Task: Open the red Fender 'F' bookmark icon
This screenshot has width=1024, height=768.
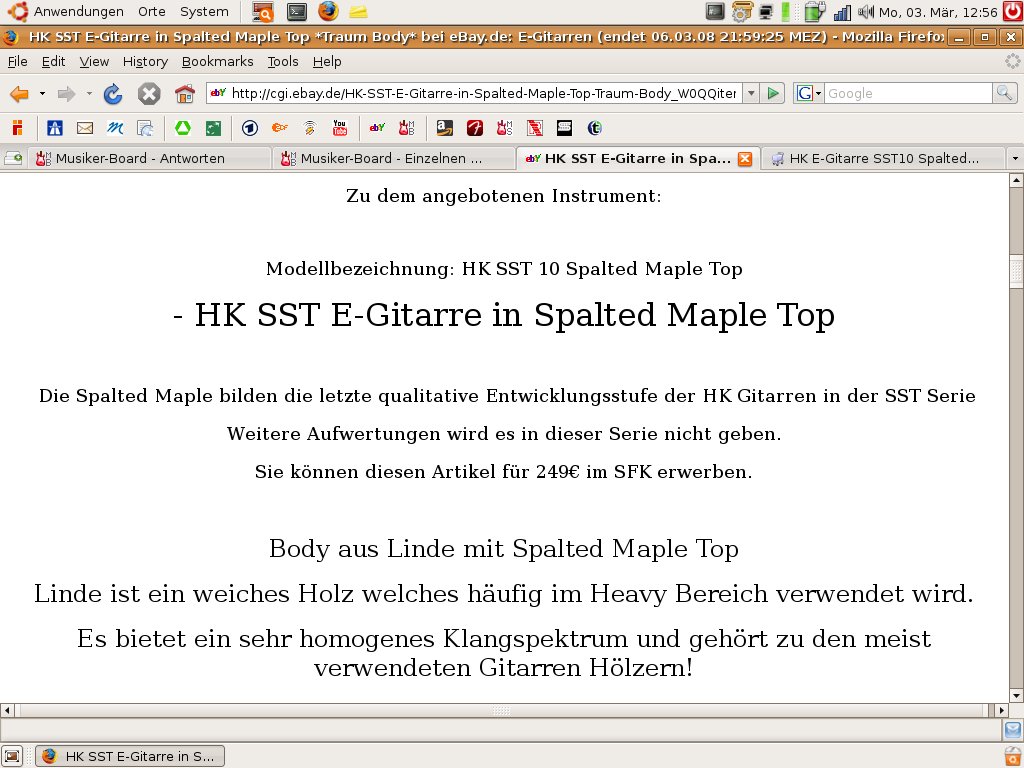Action: click(x=475, y=128)
